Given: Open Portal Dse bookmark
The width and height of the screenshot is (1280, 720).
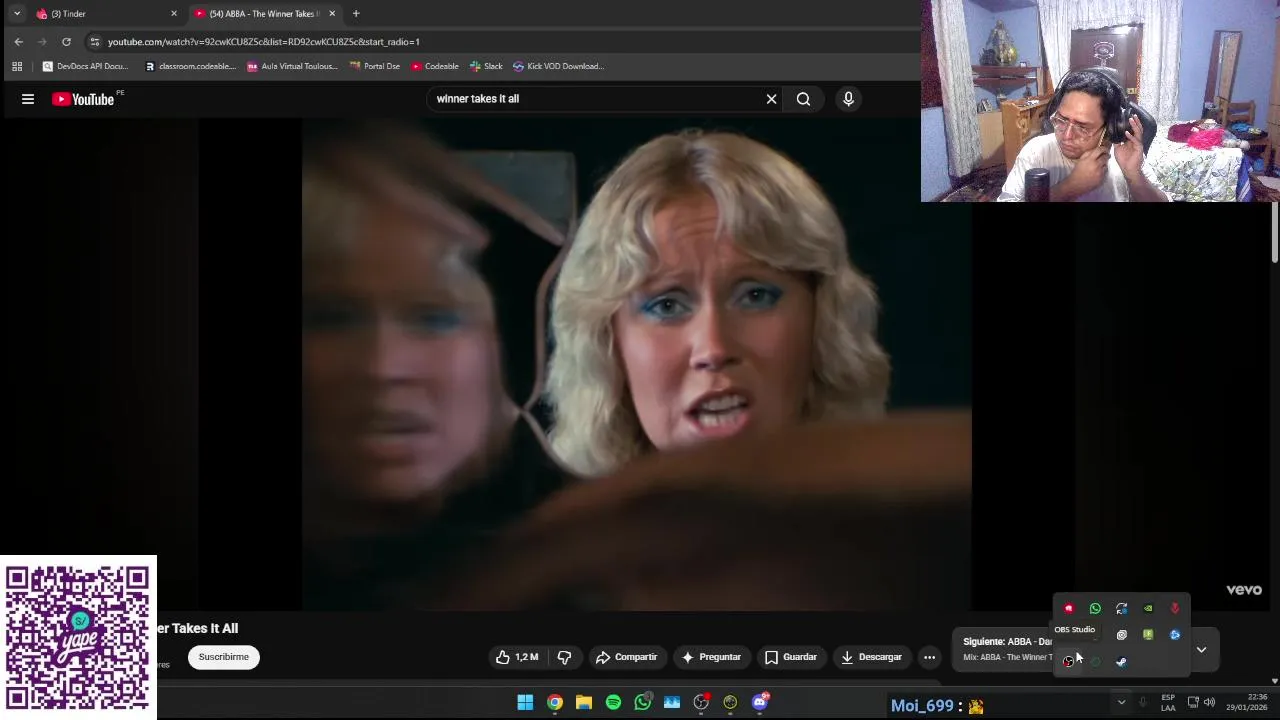Looking at the screenshot, I should [x=375, y=66].
